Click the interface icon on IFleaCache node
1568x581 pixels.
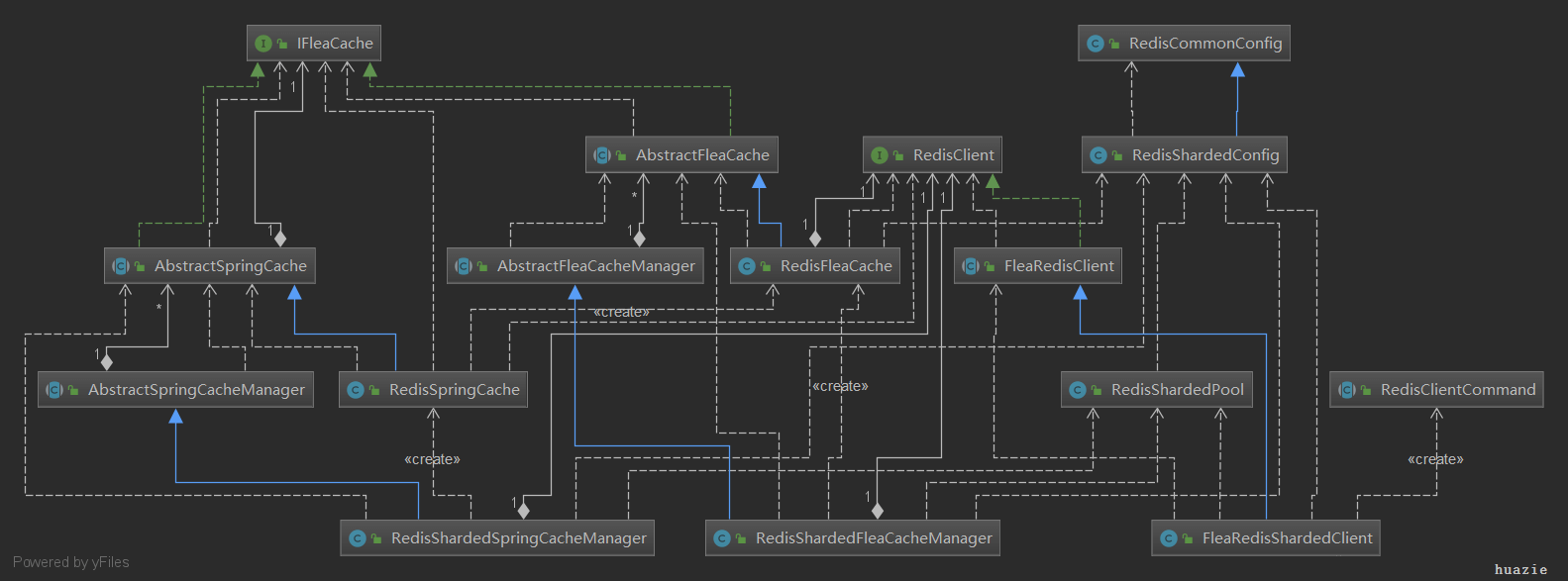(x=262, y=44)
